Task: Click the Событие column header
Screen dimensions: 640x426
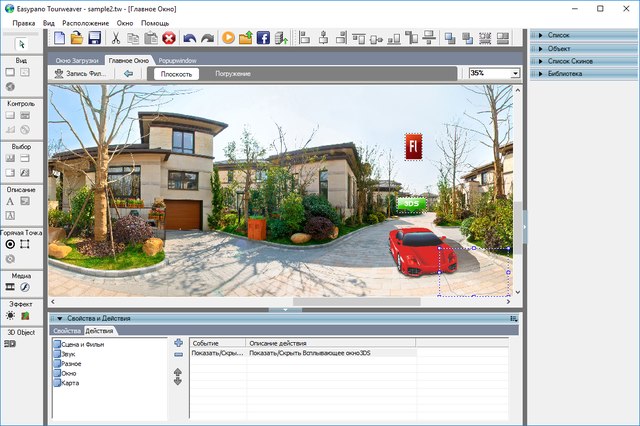Action: pyautogui.click(x=218, y=343)
